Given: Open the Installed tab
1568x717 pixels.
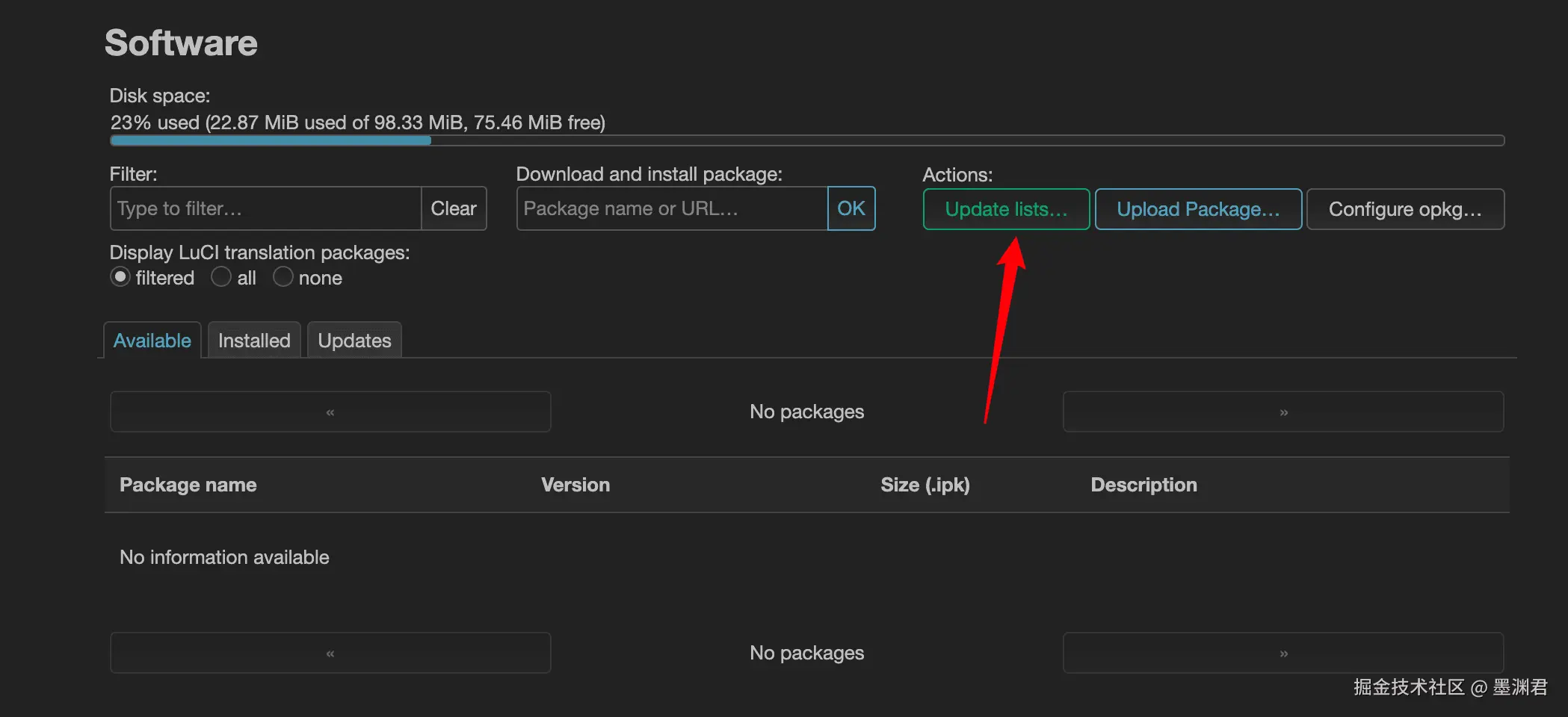Looking at the screenshot, I should click(254, 341).
